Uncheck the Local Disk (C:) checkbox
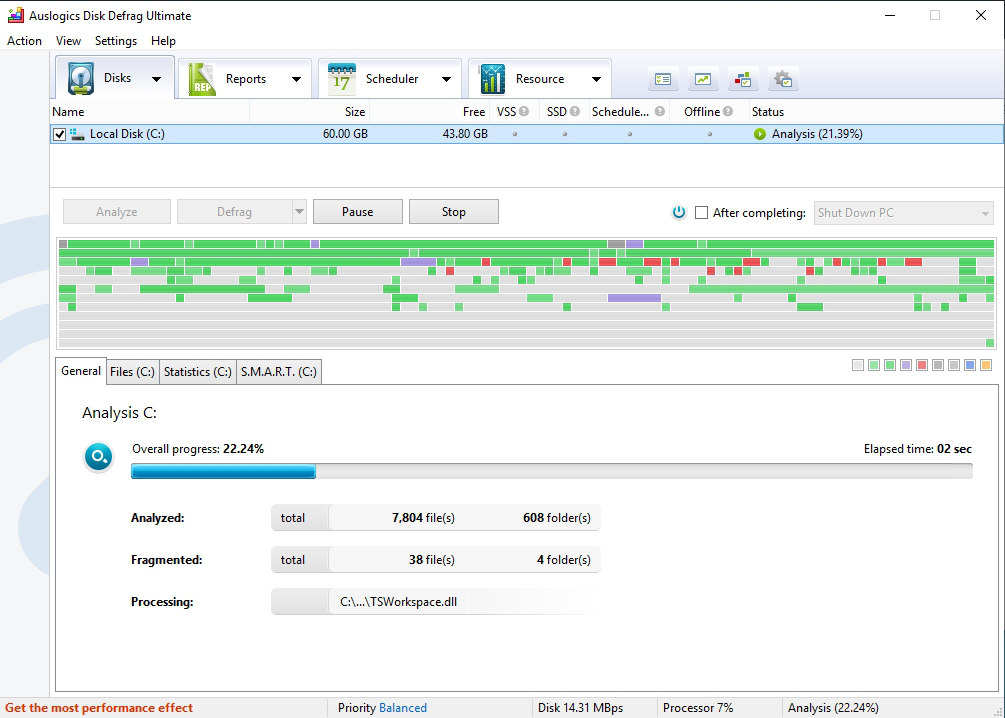Image resolution: width=1005 pixels, height=718 pixels. 60,134
